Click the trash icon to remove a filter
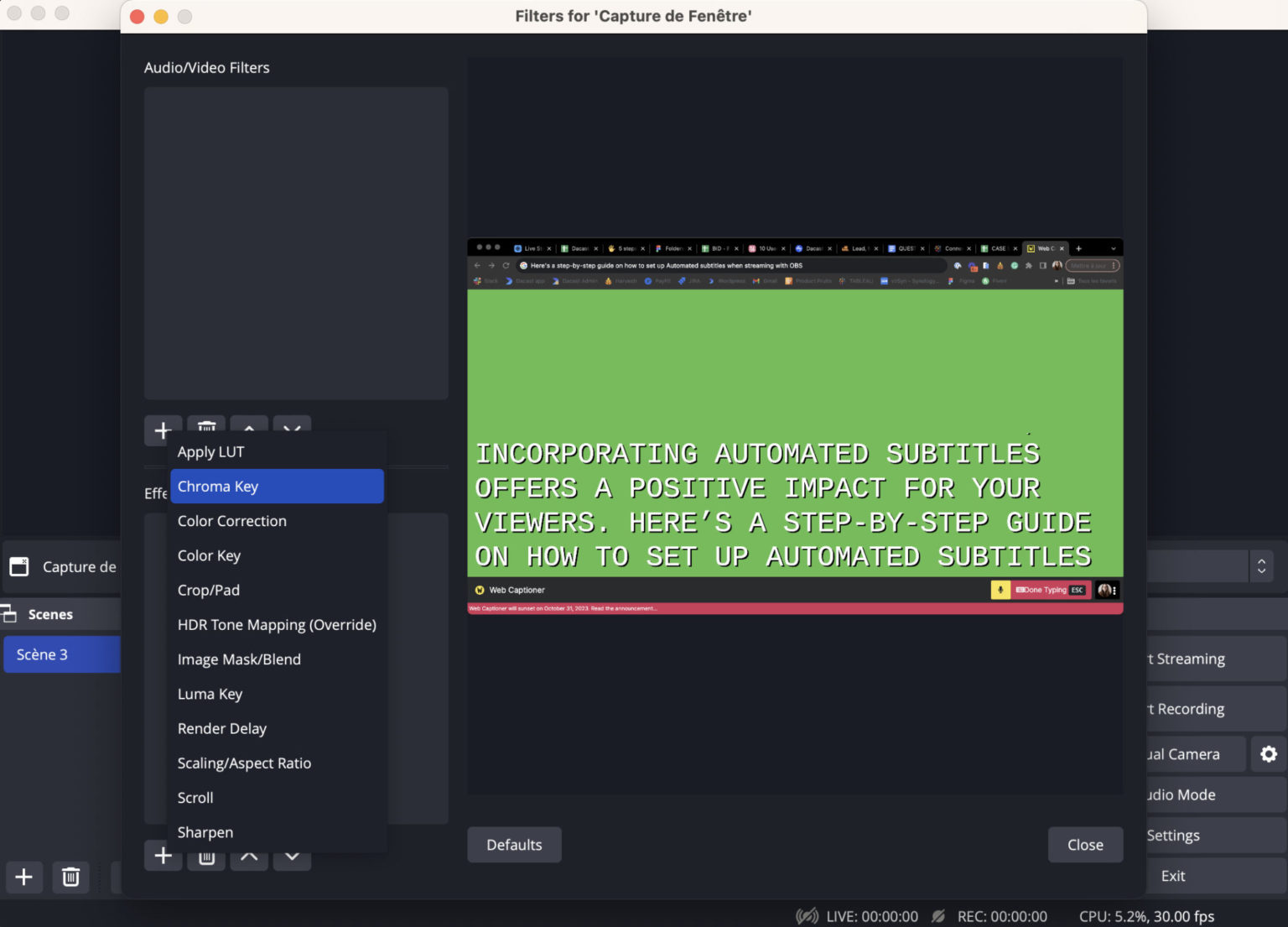The height and width of the screenshot is (927, 1288). pyautogui.click(x=205, y=430)
